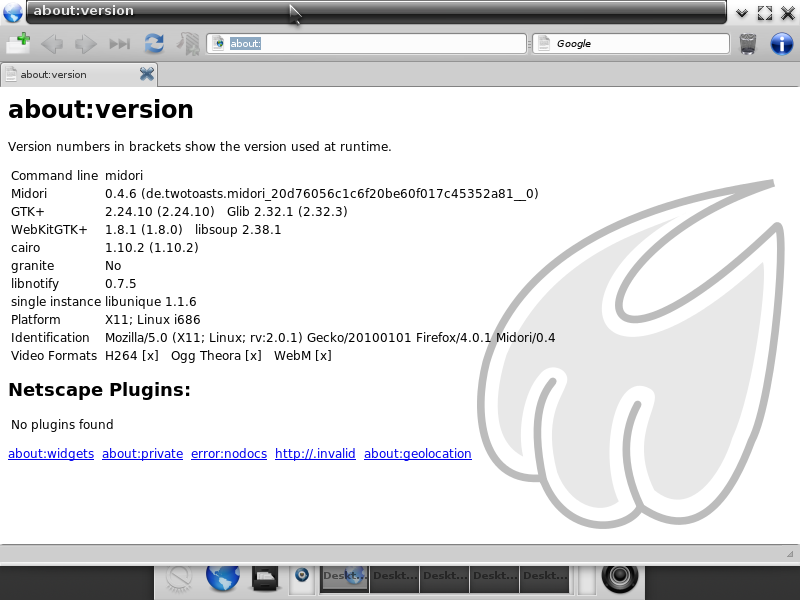The width and height of the screenshot is (800, 600).
Task: Click the black speaker icon in the dock
Action: pyautogui.click(x=620, y=577)
